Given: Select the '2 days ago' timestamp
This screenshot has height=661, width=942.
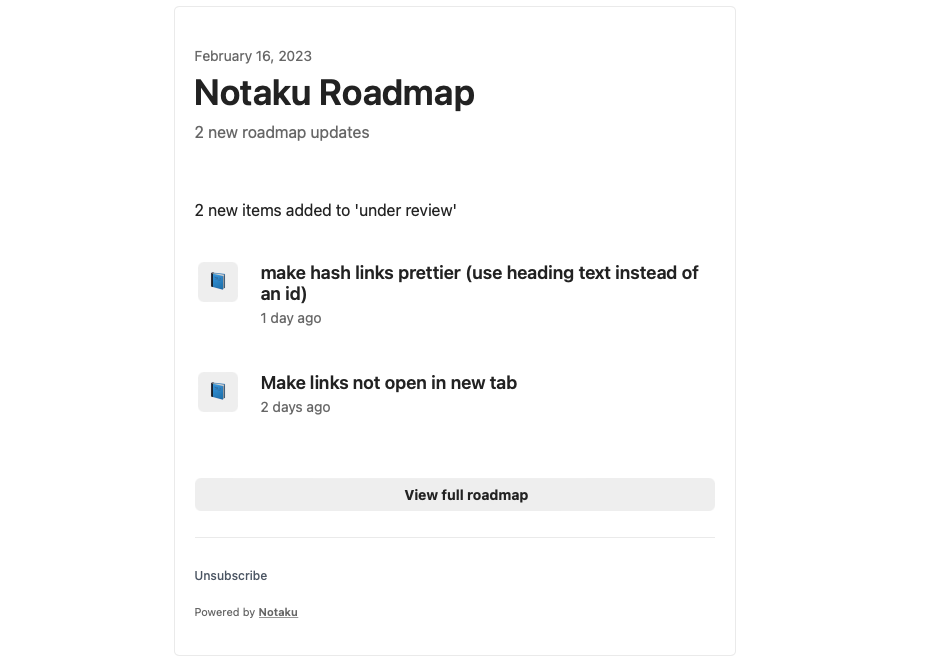Looking at the screenshot, I should coord(295,407).
